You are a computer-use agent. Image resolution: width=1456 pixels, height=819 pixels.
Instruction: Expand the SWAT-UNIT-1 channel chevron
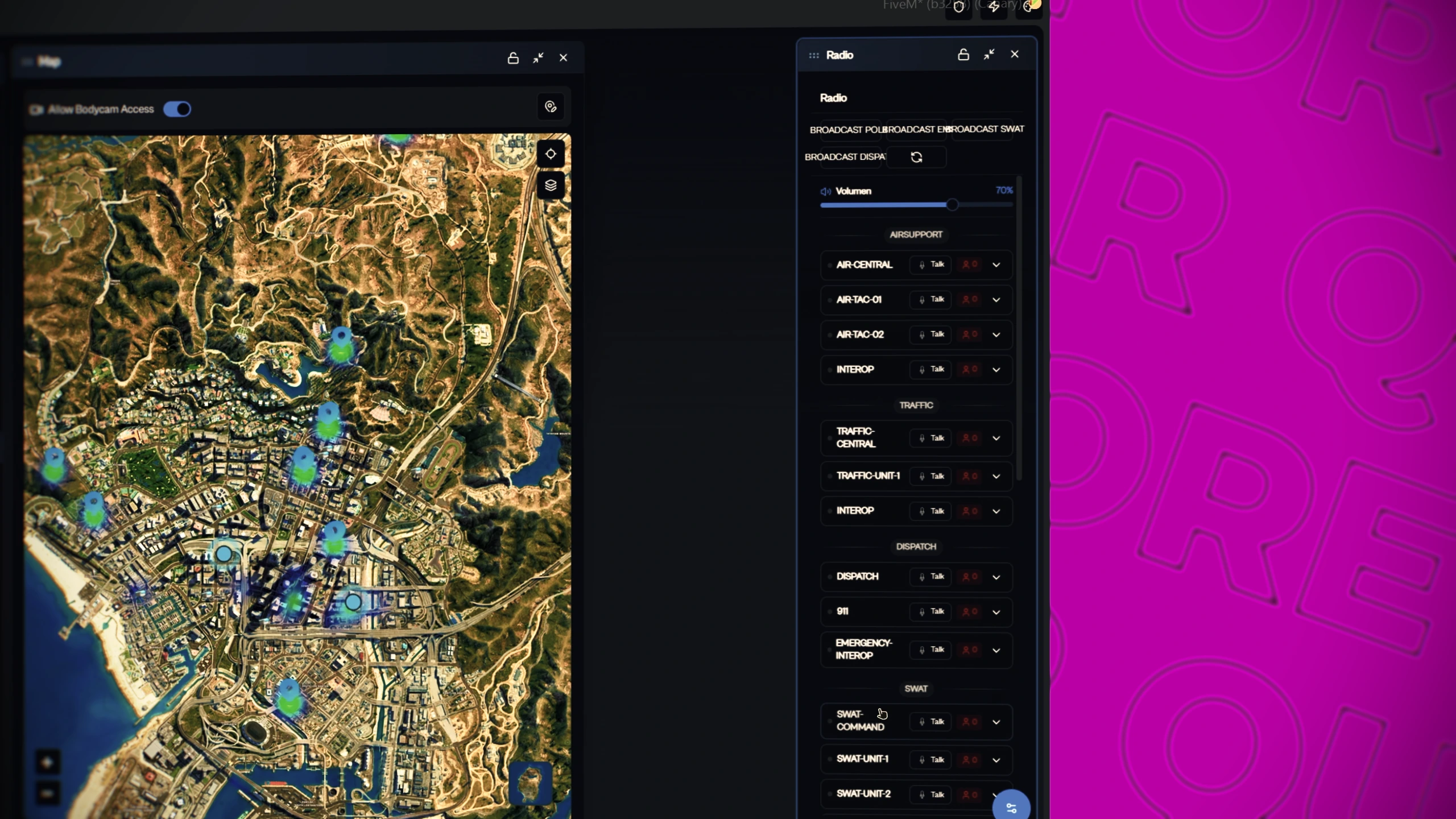pyautogui.click(x=996, y=760)
